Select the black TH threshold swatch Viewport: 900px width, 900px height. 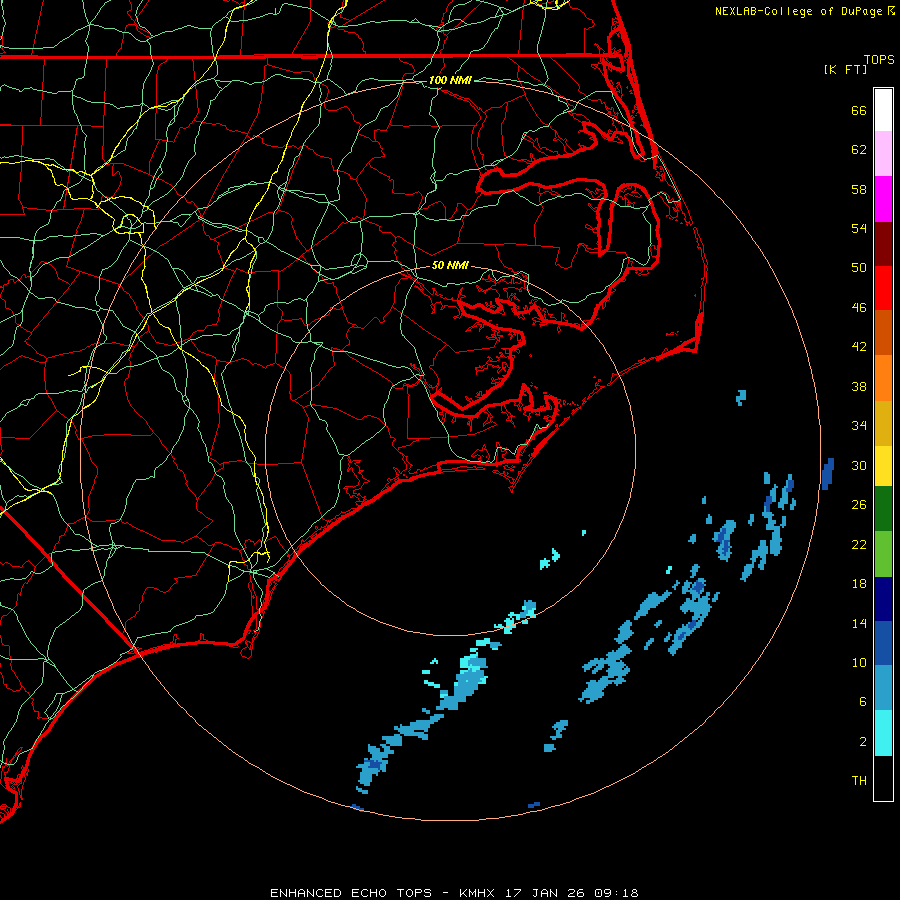click(883, 778)
